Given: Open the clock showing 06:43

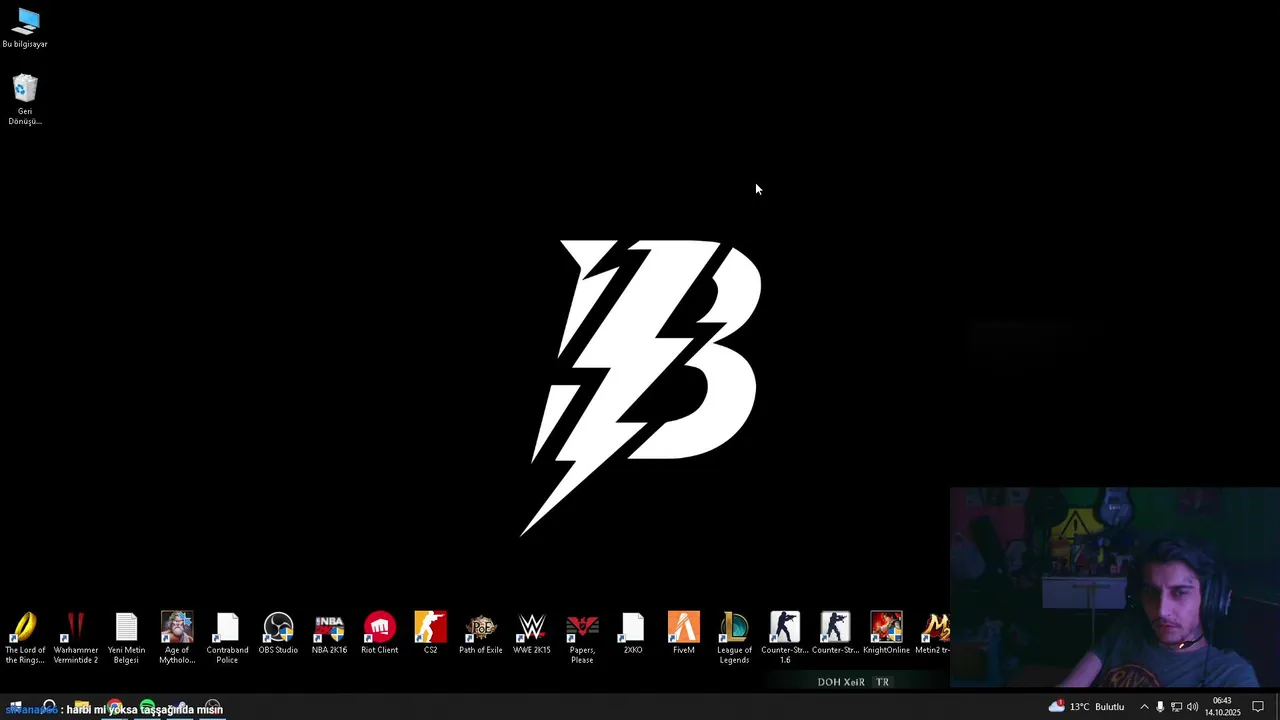Looking at the screenshot, I should point(1222,707).
